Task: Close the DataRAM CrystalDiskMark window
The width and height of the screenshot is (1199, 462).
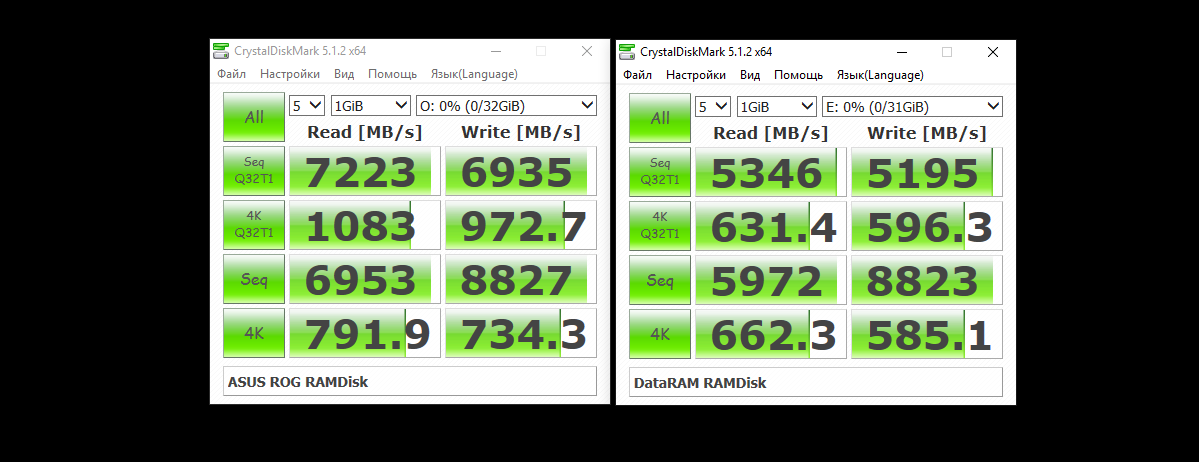Action: [993, 52]
